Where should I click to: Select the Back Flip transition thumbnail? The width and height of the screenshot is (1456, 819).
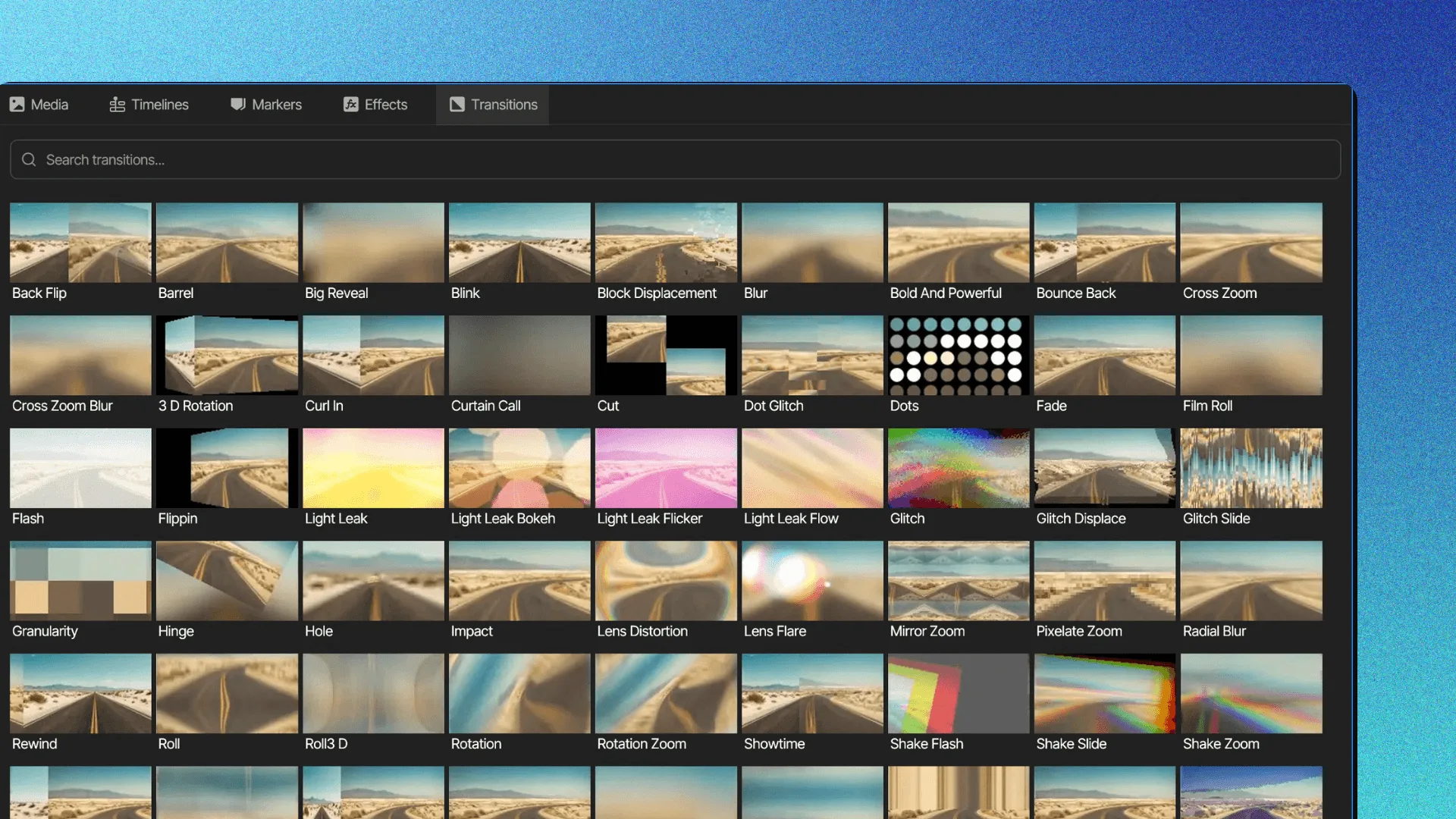point(80,243)
